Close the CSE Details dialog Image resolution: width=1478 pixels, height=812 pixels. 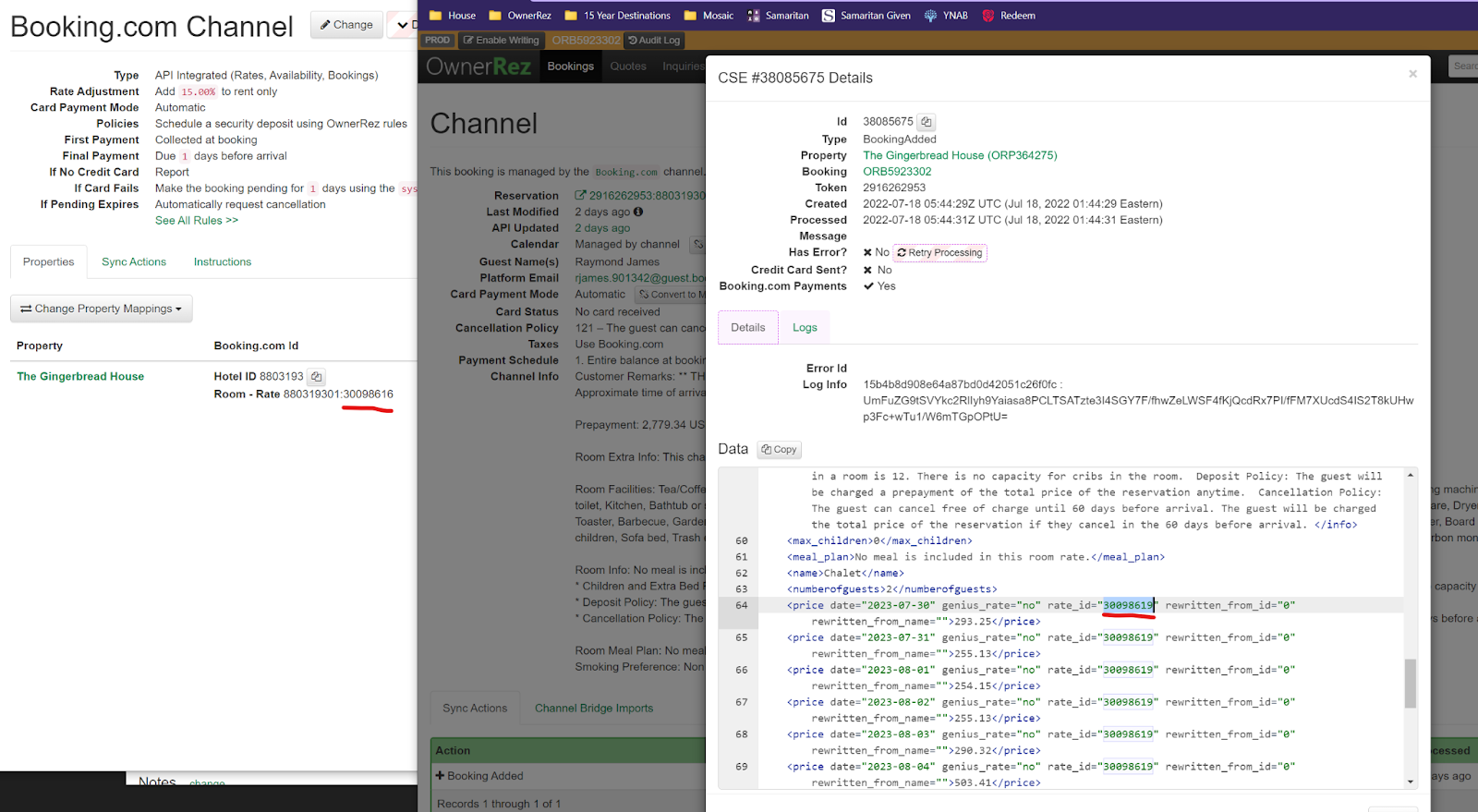1411,74
